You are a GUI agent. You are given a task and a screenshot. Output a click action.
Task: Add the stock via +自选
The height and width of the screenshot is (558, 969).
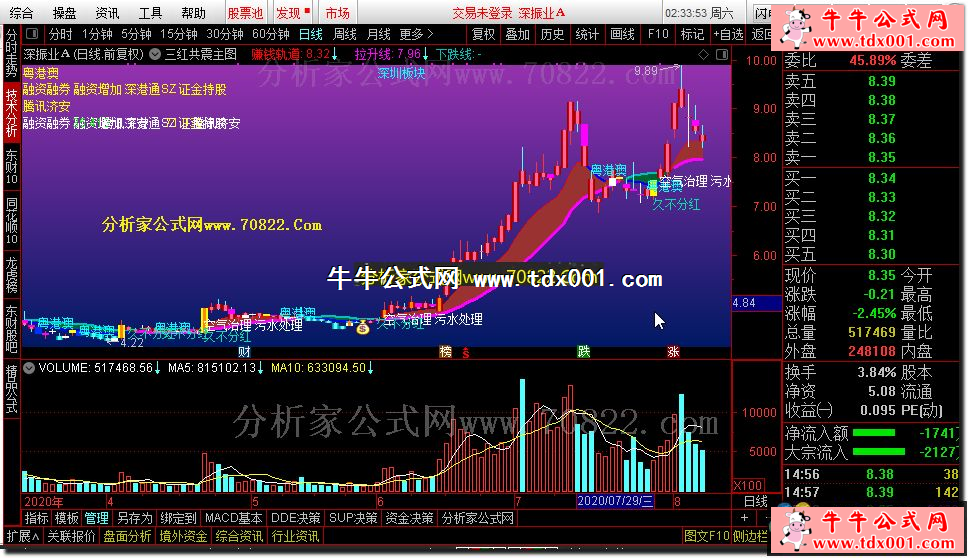tap(728, 34)
